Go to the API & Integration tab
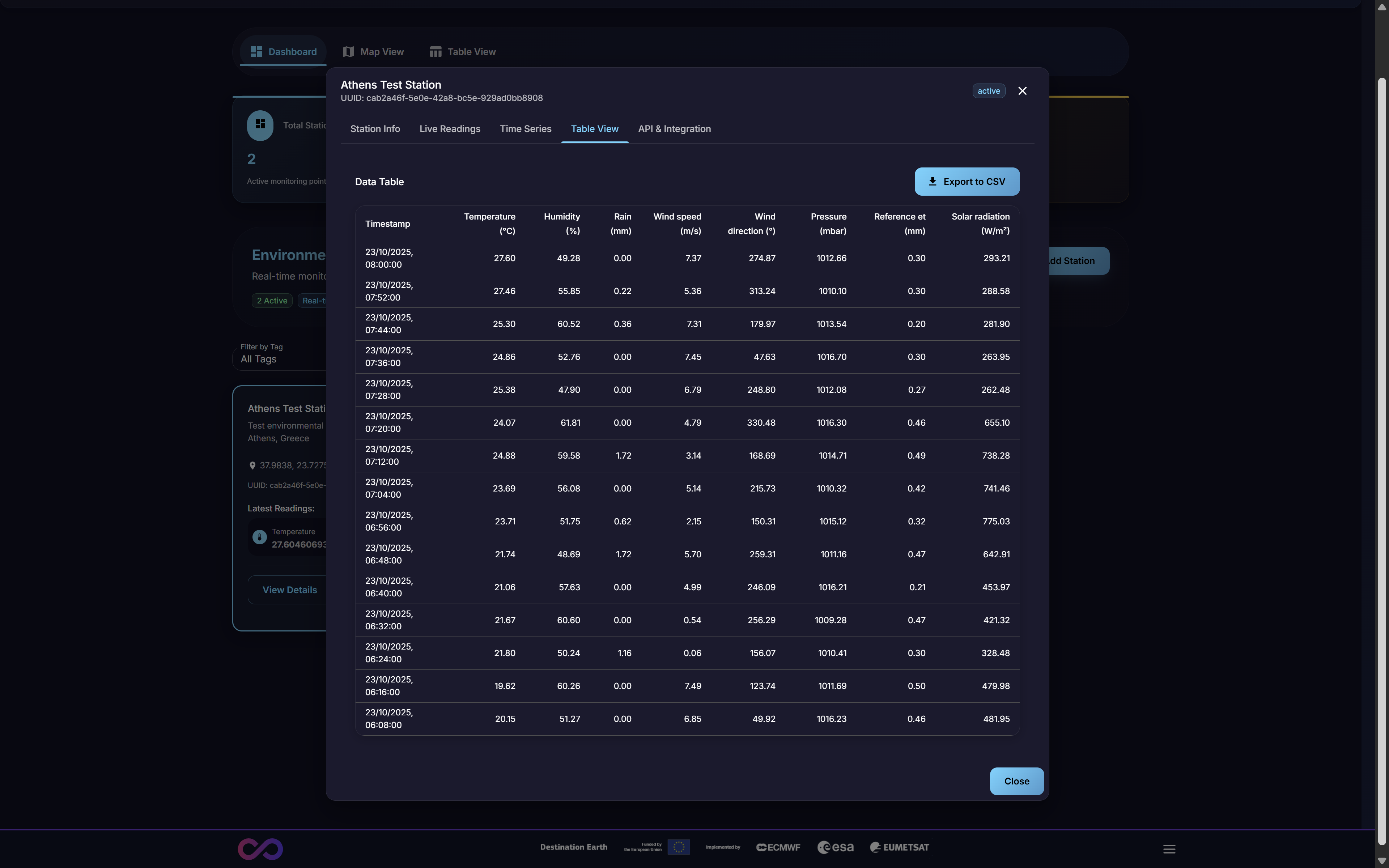Screen dimensions: 1389x868 point(674,129)
